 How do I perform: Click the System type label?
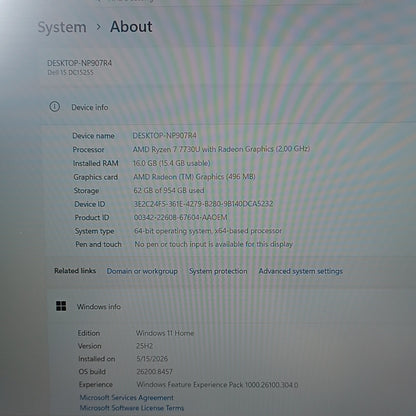(x=94, y=231)
